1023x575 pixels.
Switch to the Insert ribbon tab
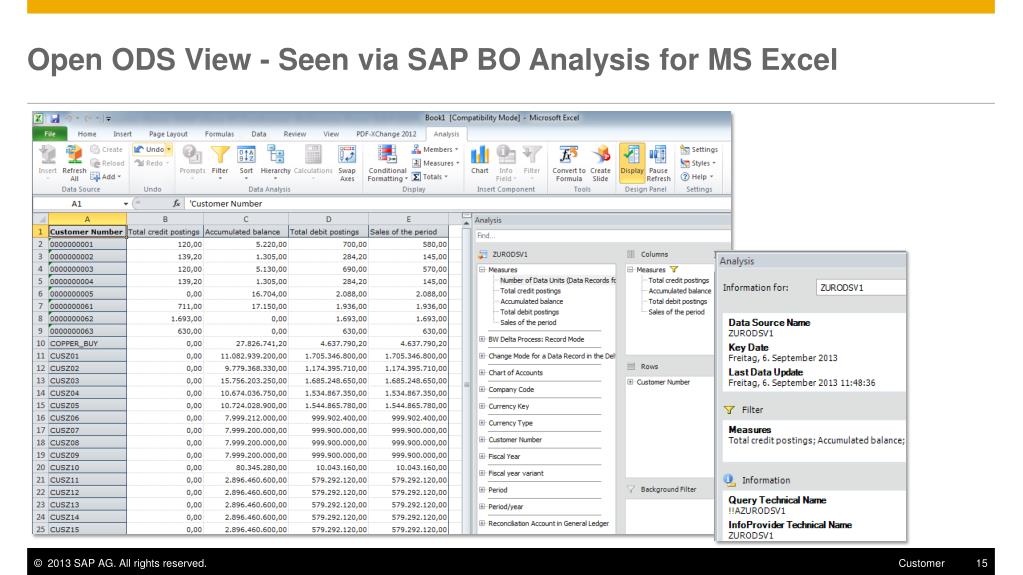point(122,134)
